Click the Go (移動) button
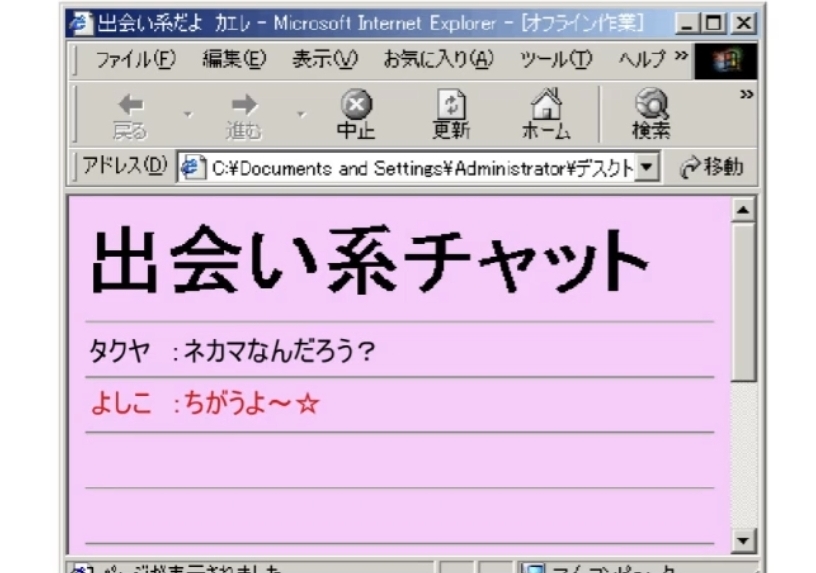 (x=711, y=167)
